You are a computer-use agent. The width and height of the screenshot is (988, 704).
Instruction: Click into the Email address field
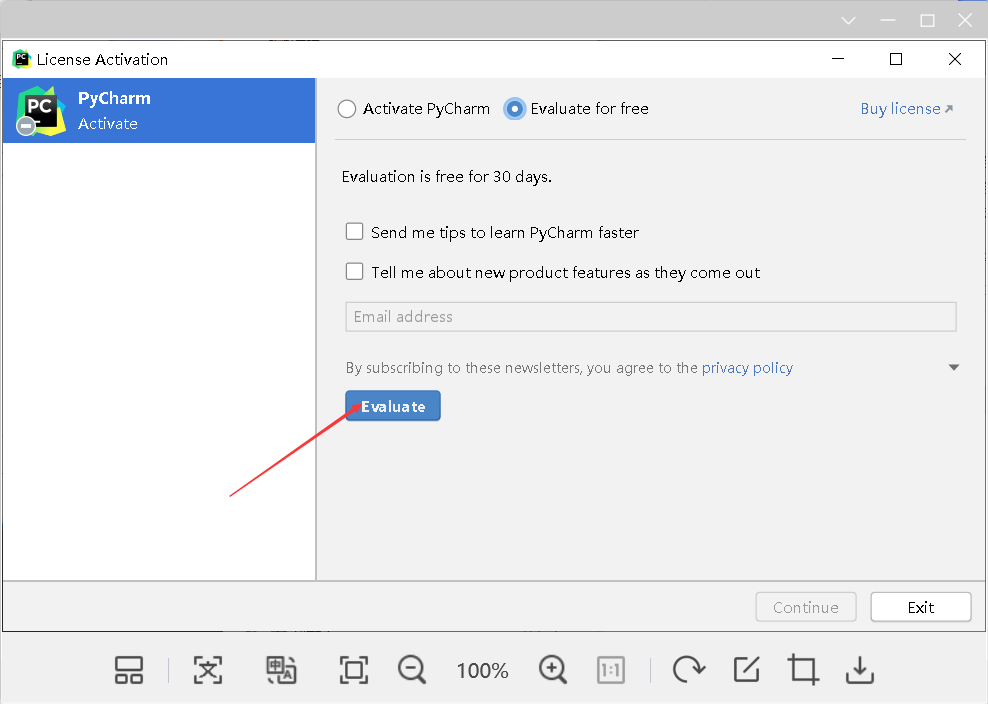[651, 316]
